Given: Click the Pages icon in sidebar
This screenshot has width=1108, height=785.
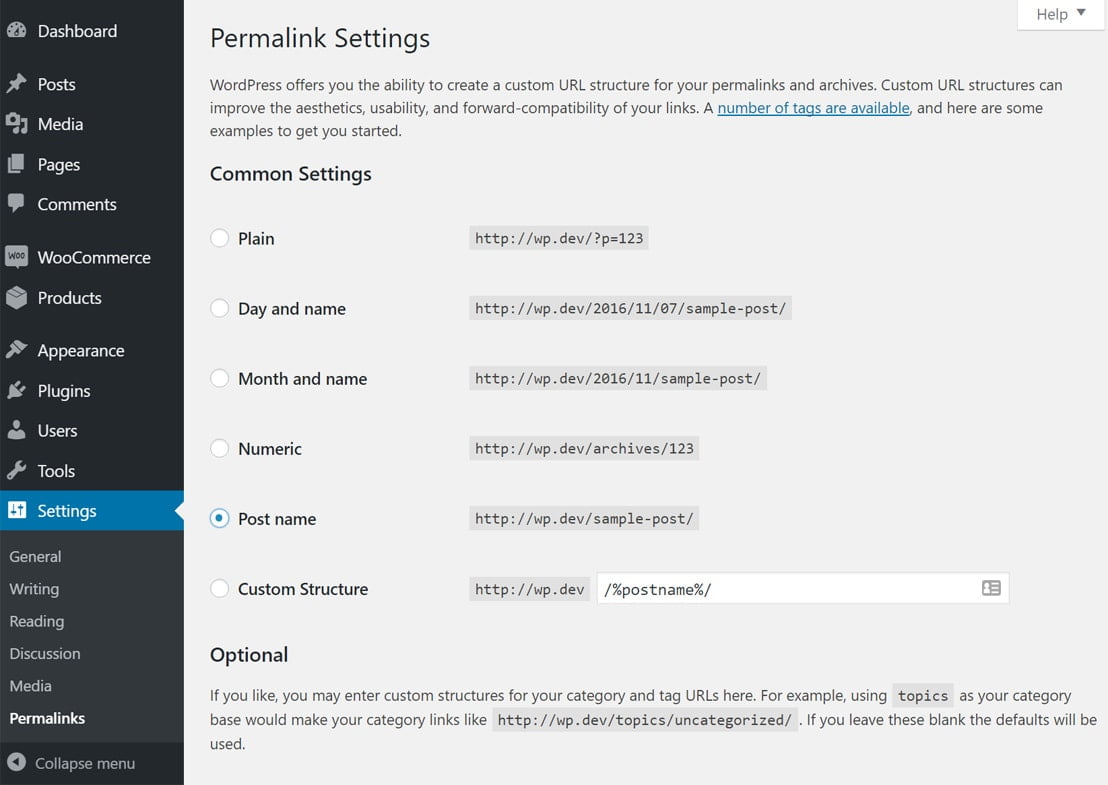Looking at the screenshot, I should point(16,164).
